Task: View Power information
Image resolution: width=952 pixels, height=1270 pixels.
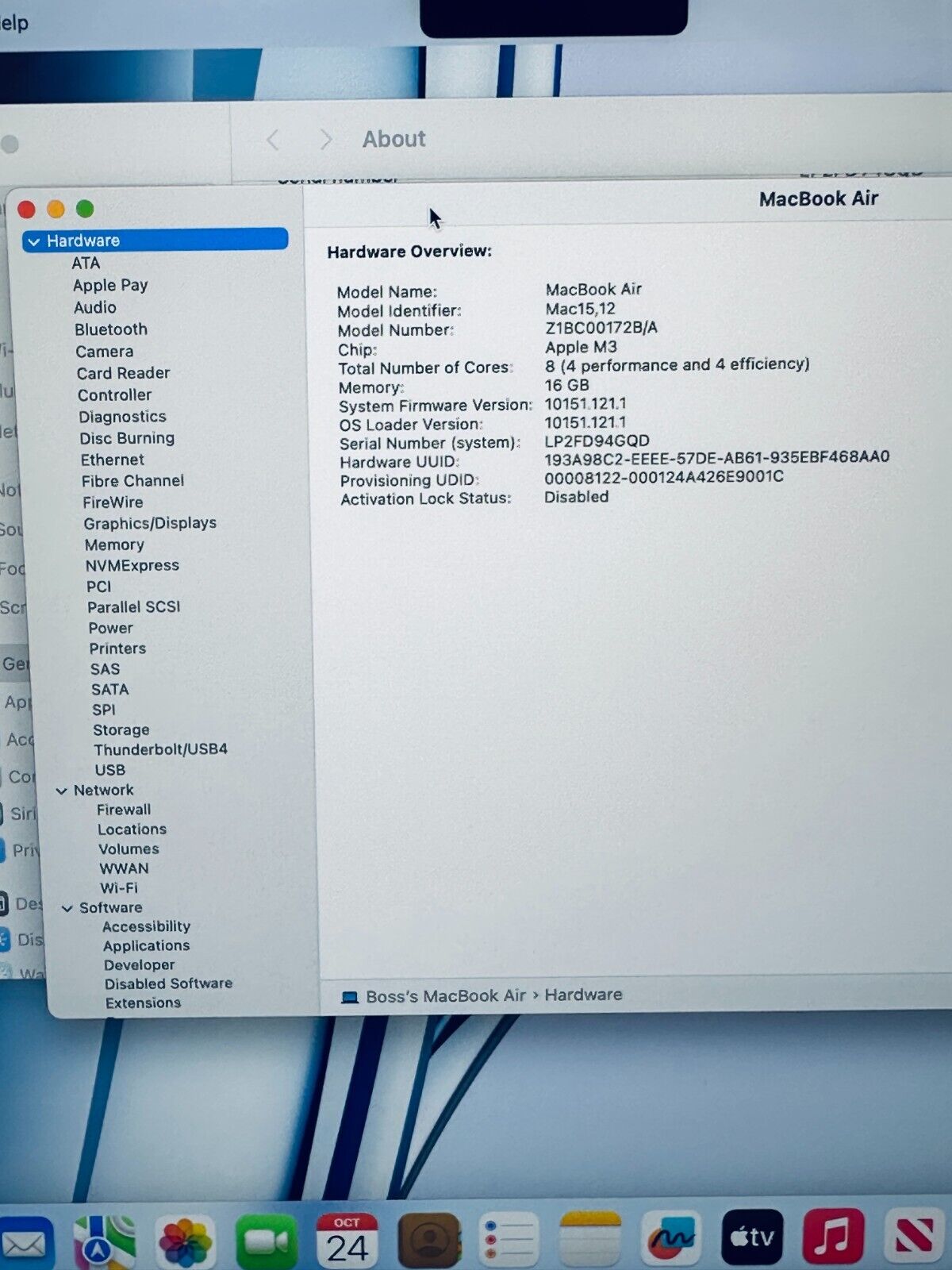Action: coord(111,628)
